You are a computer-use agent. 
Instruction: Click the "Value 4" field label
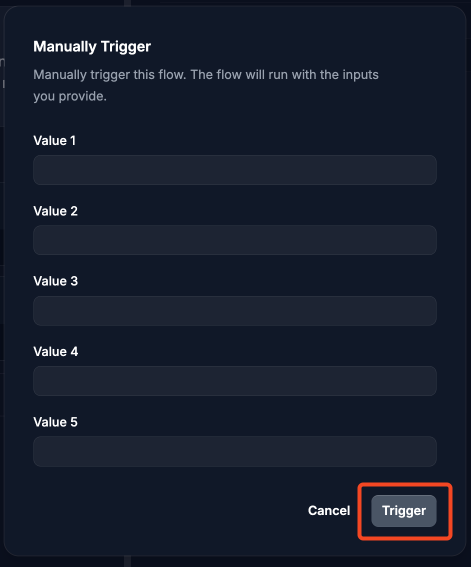pyautogui.click(x=56, y=351)
